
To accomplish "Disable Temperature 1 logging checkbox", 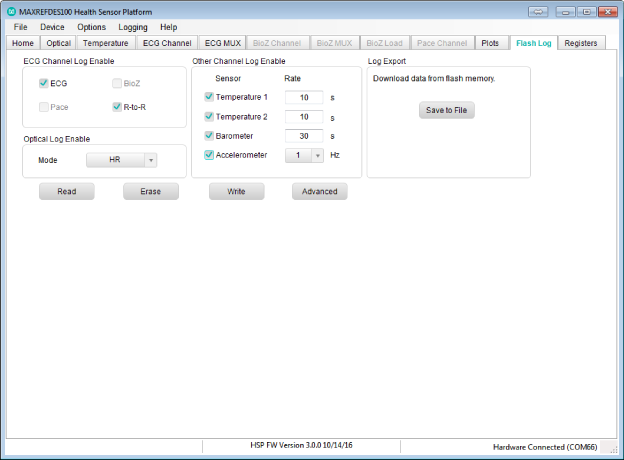I will click(209, 97).
